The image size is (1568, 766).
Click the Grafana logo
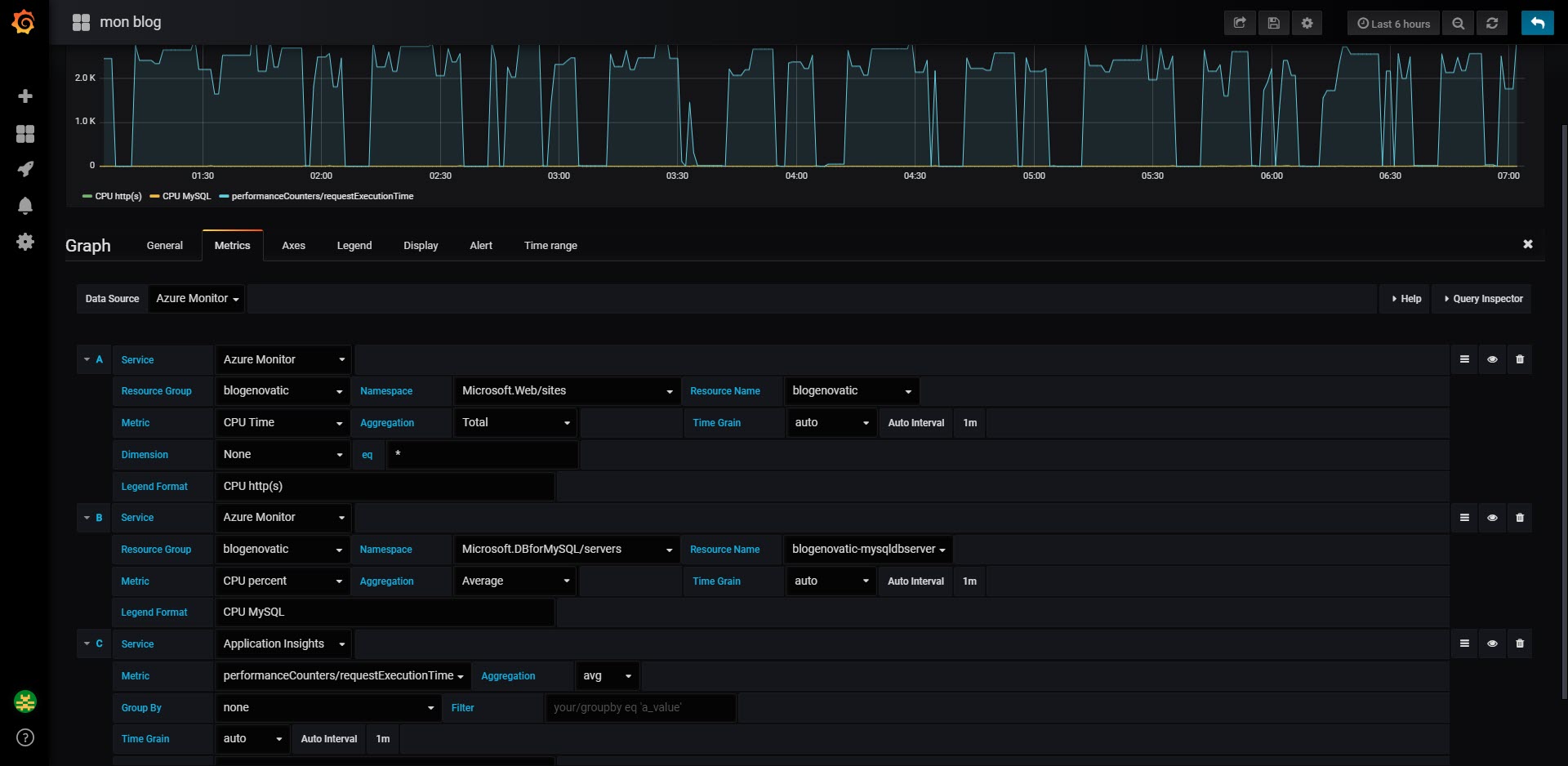[x=24, y=22]
